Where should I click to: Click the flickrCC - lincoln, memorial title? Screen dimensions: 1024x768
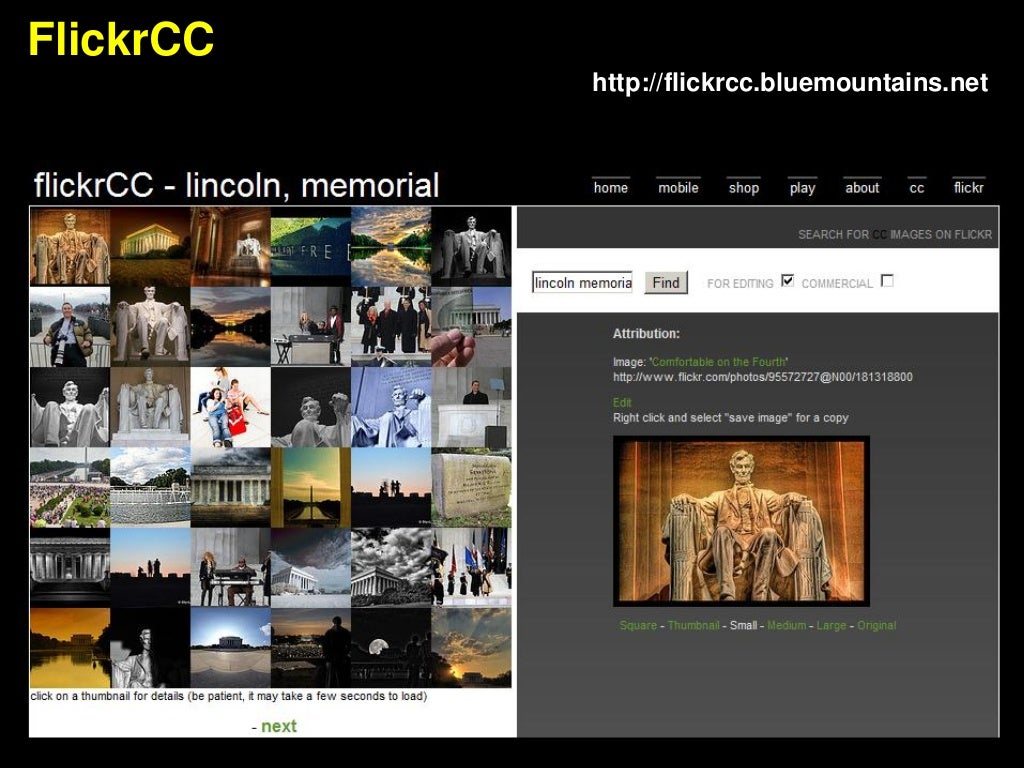[x=236, y=185]
